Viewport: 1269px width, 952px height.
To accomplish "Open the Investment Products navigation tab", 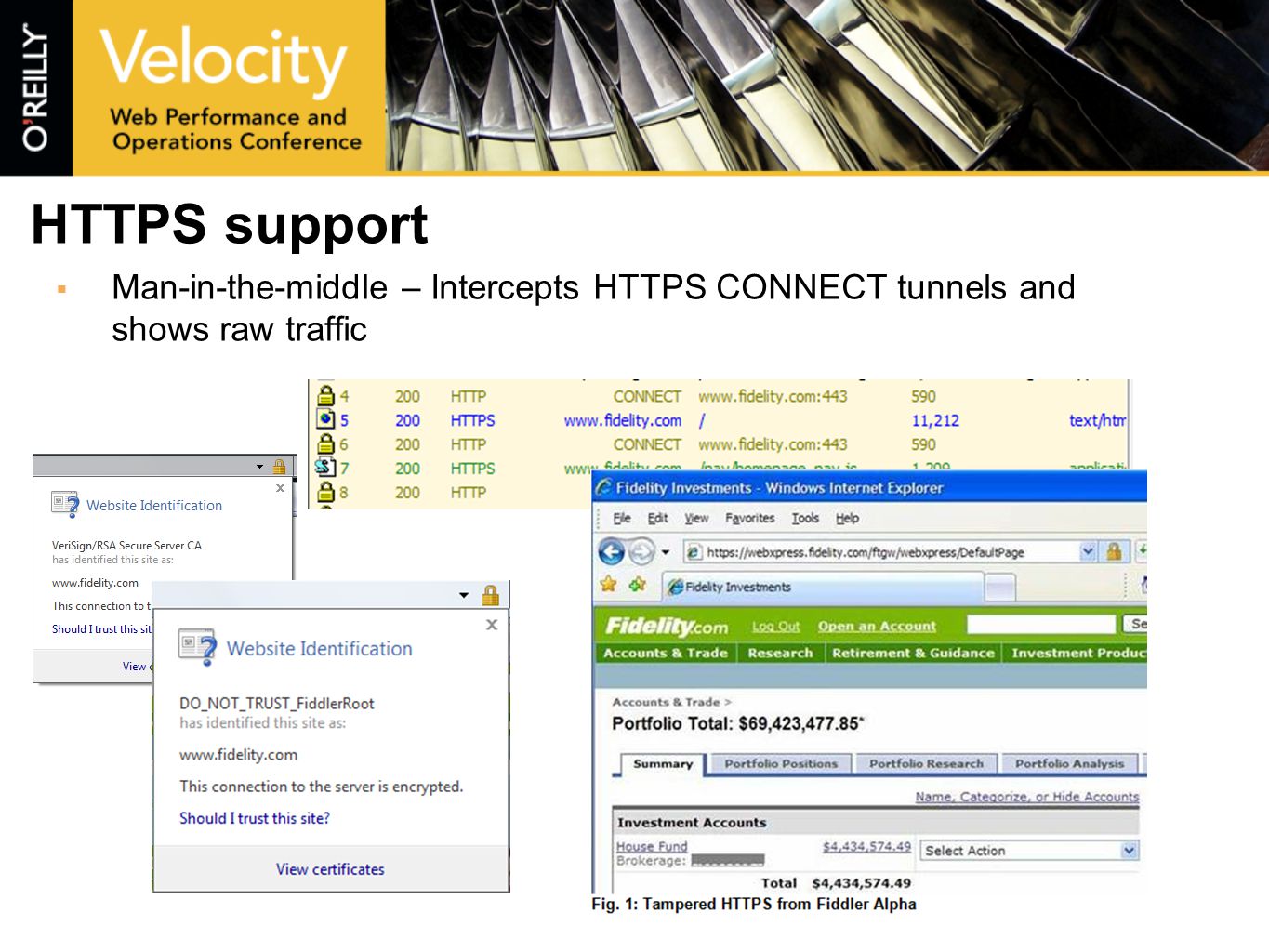I will coord(1077,654).
